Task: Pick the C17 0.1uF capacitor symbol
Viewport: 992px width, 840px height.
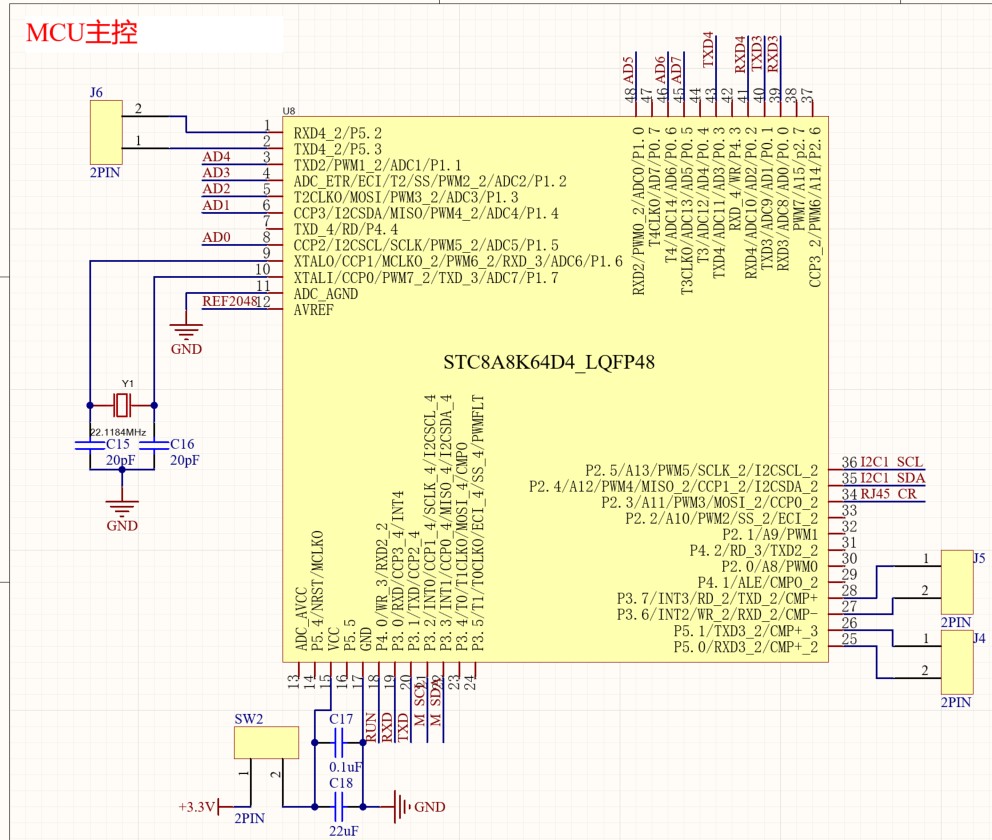Action: coord(338,743)
